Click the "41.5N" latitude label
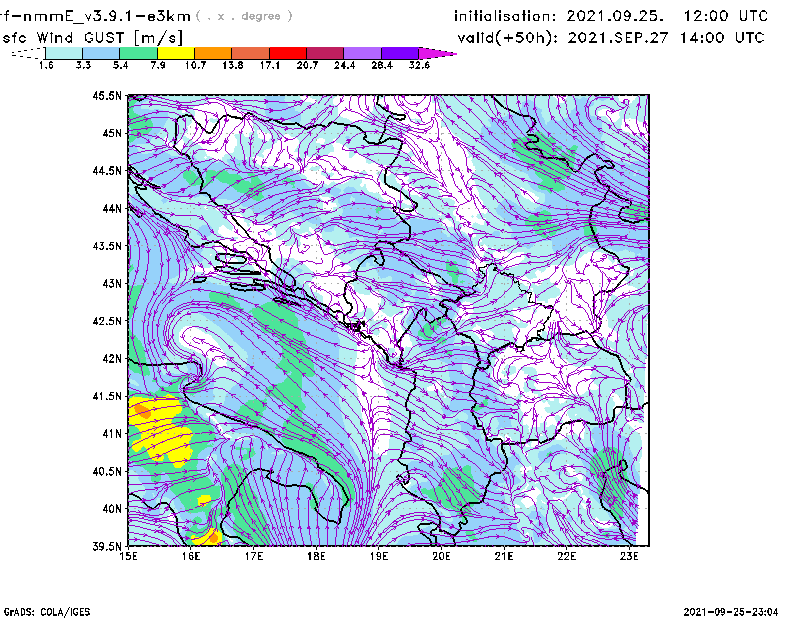This screenshot has width=800, height=618. click(107, 396)
